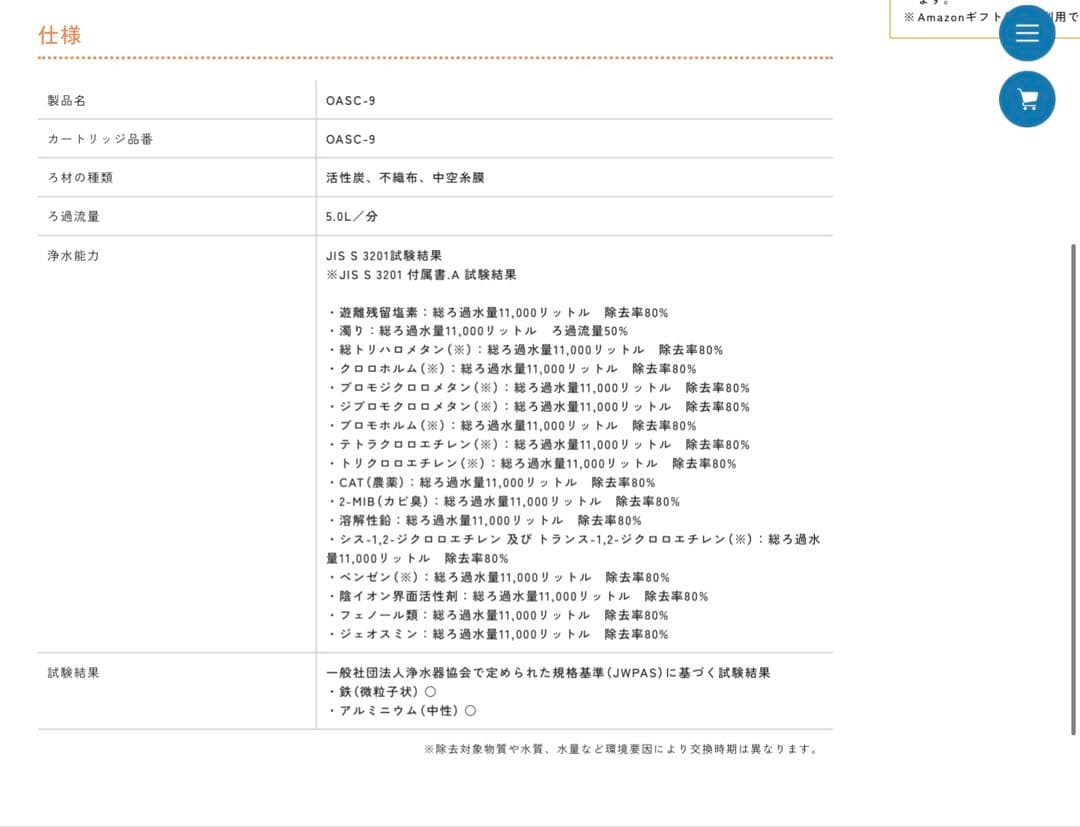Click the ろ材の種類 row label
Image resolution: width=1080 pixels, height=827 pixels.
(80, 178)
